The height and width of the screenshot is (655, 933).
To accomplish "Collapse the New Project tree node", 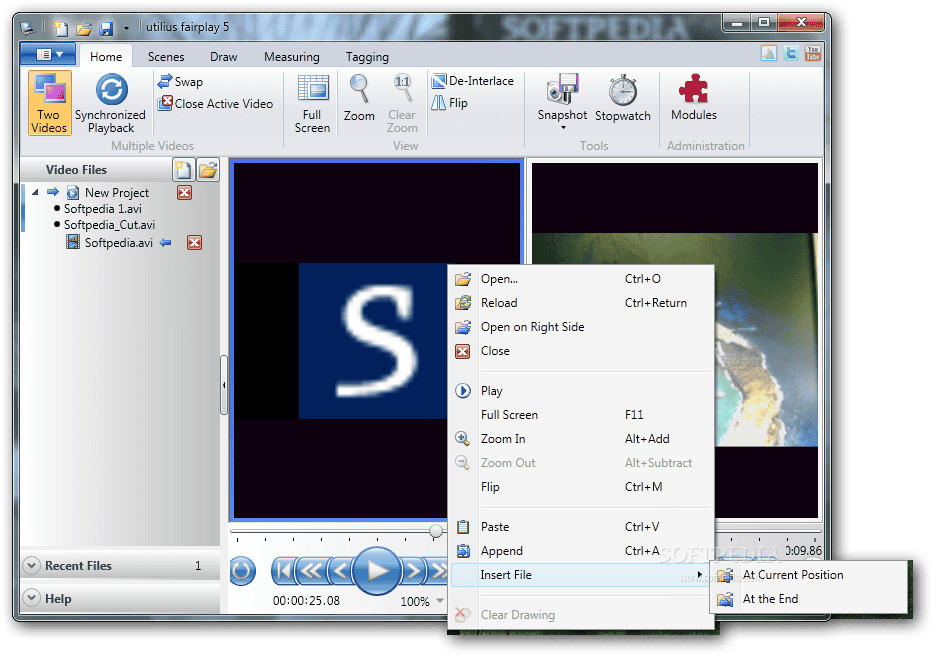I will coord(35,192).
